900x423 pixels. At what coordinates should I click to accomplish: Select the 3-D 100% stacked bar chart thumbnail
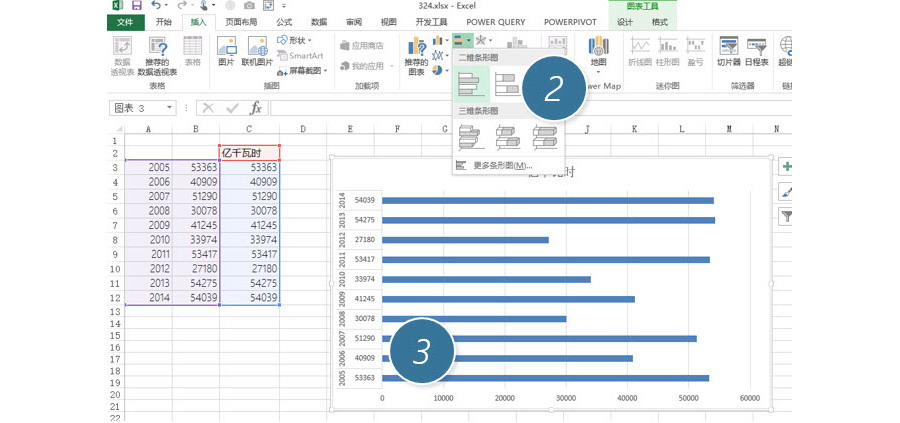544,138
